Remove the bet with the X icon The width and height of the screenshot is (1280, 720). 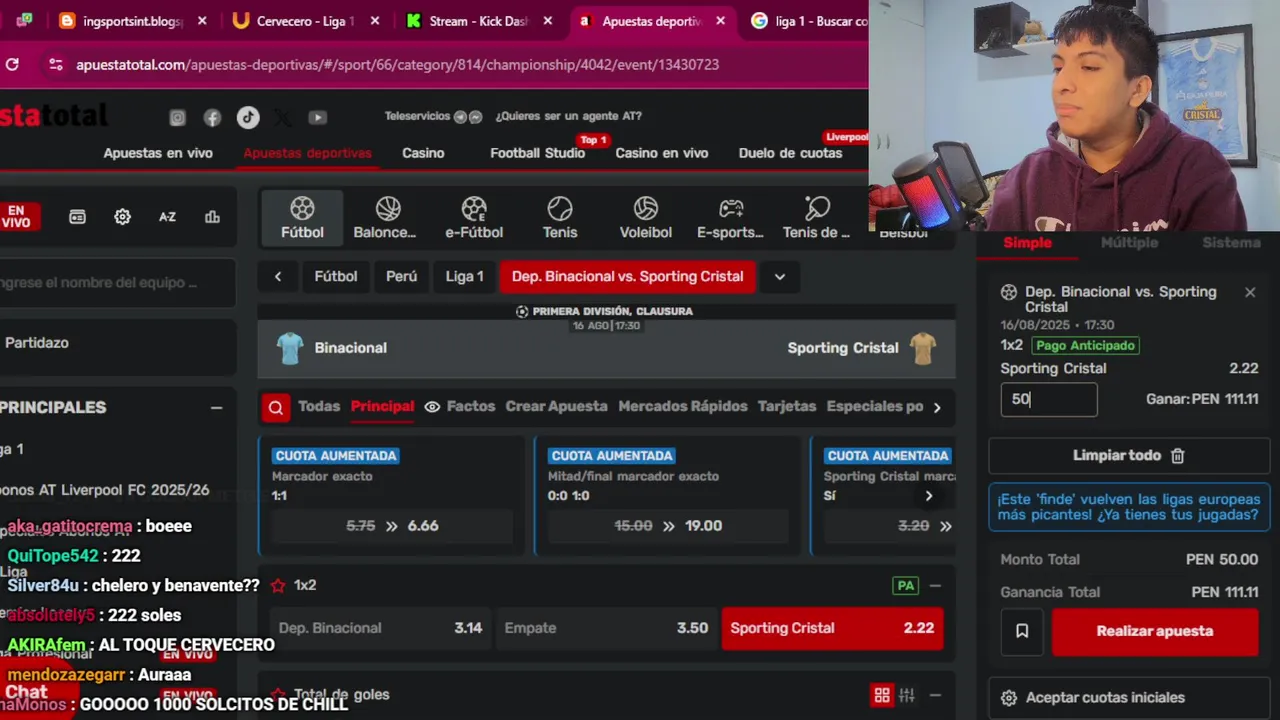(1250, 292)
